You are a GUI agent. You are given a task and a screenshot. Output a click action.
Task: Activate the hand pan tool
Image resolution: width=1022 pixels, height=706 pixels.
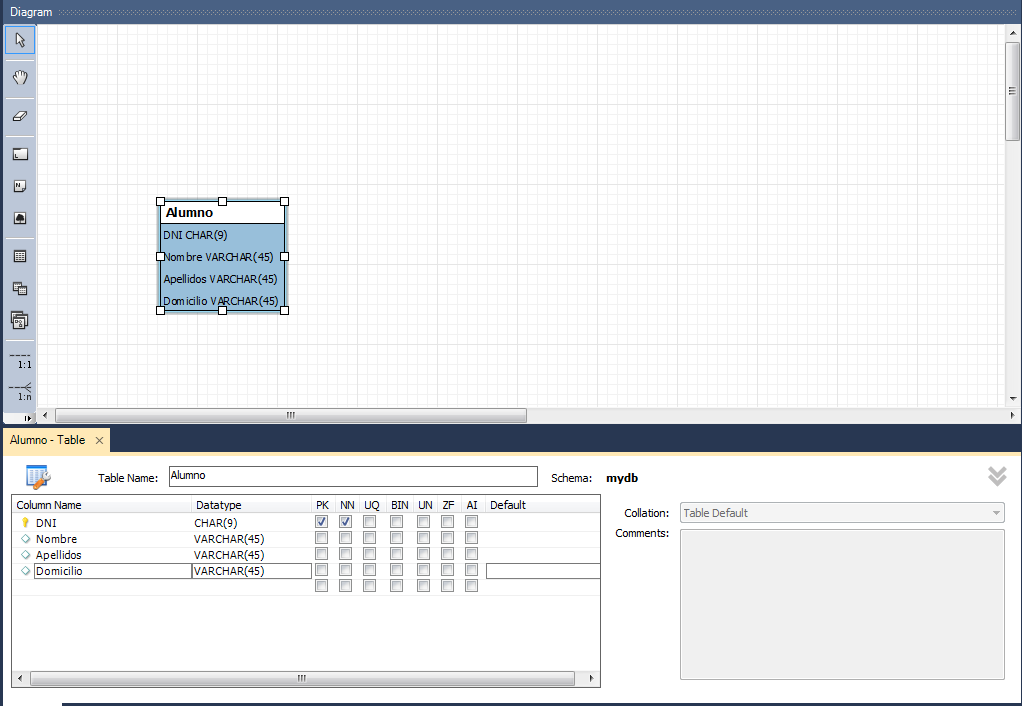pos(19,77)
